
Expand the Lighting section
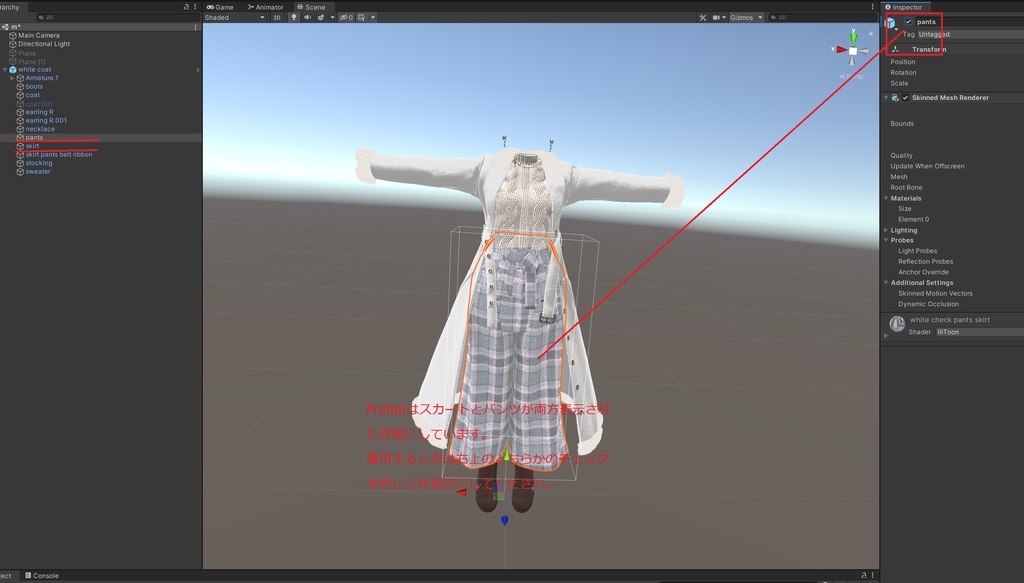[x=886, y=230]
